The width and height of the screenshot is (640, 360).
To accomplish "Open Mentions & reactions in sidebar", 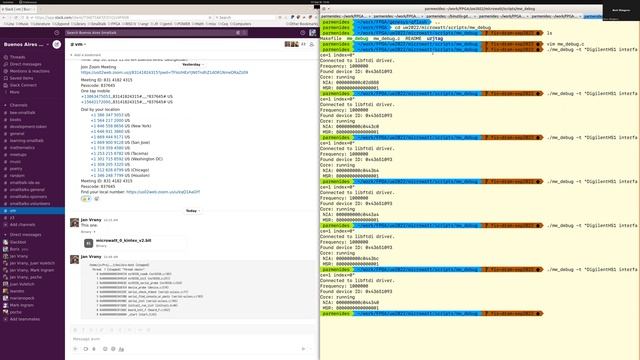I will click(29, 71).
